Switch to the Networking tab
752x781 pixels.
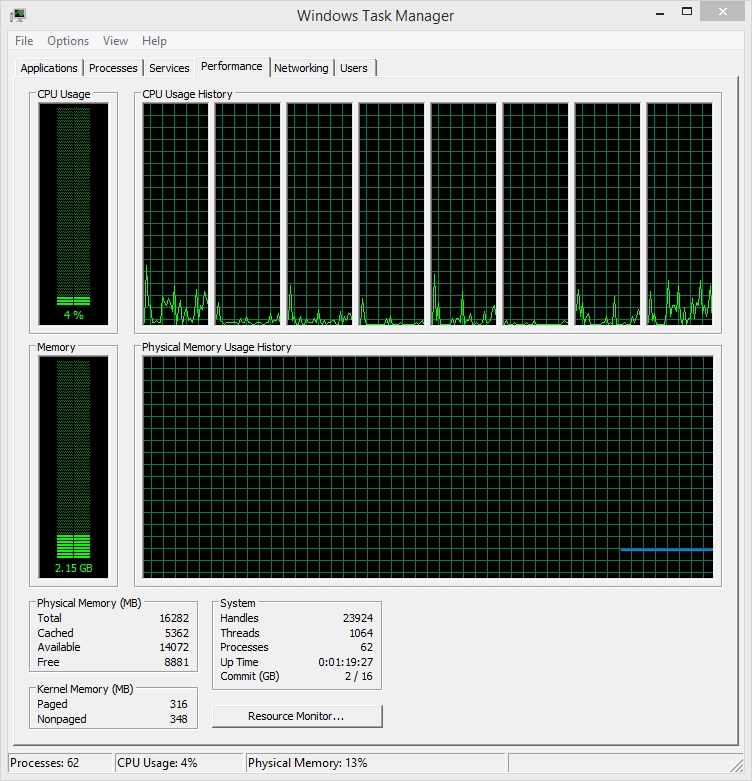point(301,68)
